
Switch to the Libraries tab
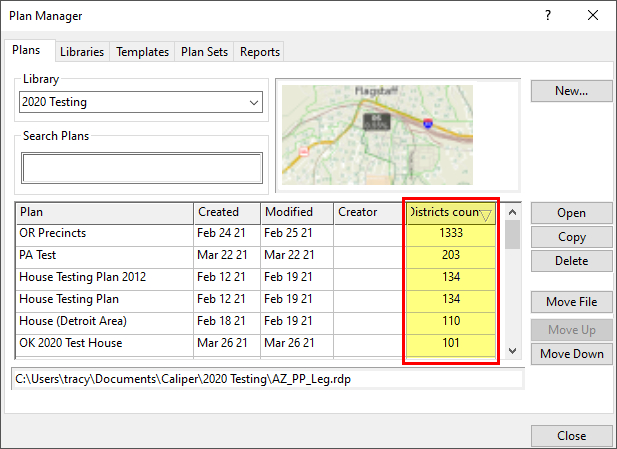tap(81, 52)
